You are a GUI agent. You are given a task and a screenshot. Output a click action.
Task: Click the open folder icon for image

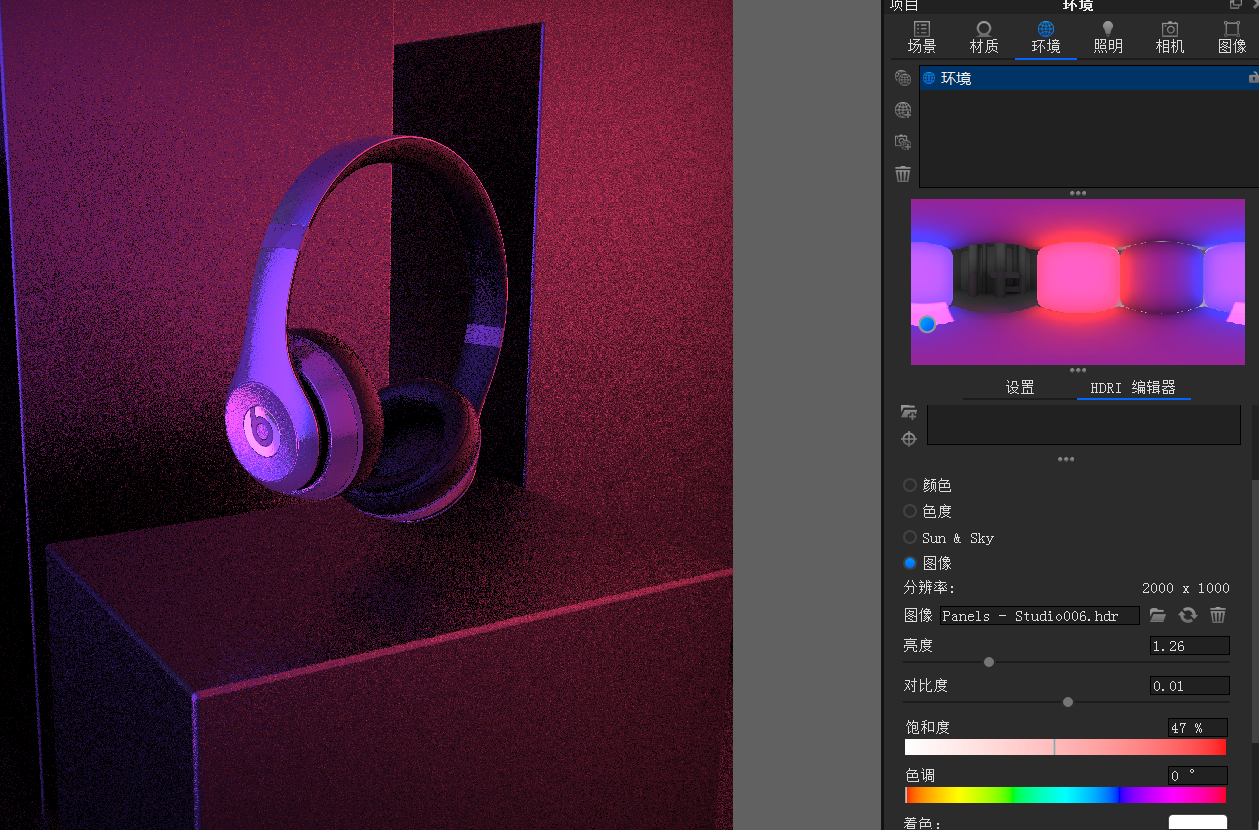pos(1158,615)
